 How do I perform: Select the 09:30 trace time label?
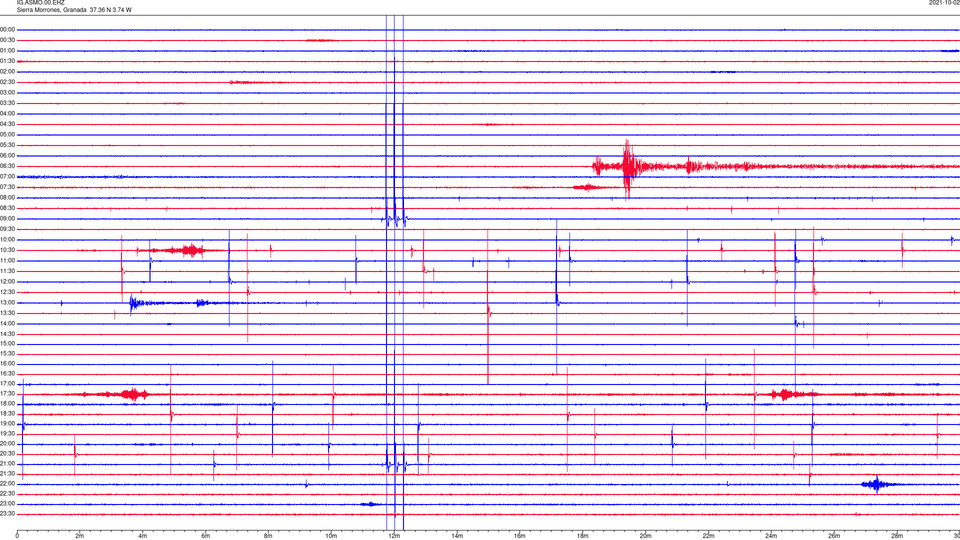(8, 229)
